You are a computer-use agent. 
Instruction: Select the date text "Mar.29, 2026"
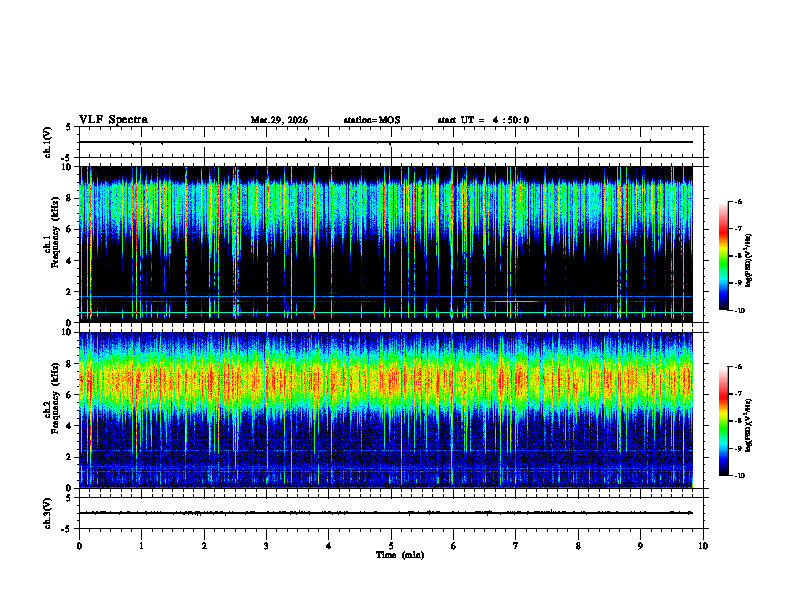(x=279, y=120)
